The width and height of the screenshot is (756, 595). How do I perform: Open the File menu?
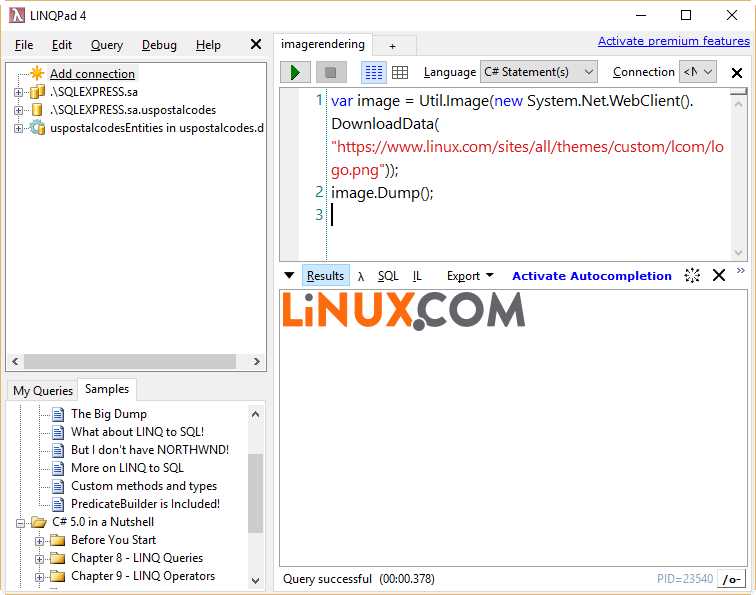[24, 45]
